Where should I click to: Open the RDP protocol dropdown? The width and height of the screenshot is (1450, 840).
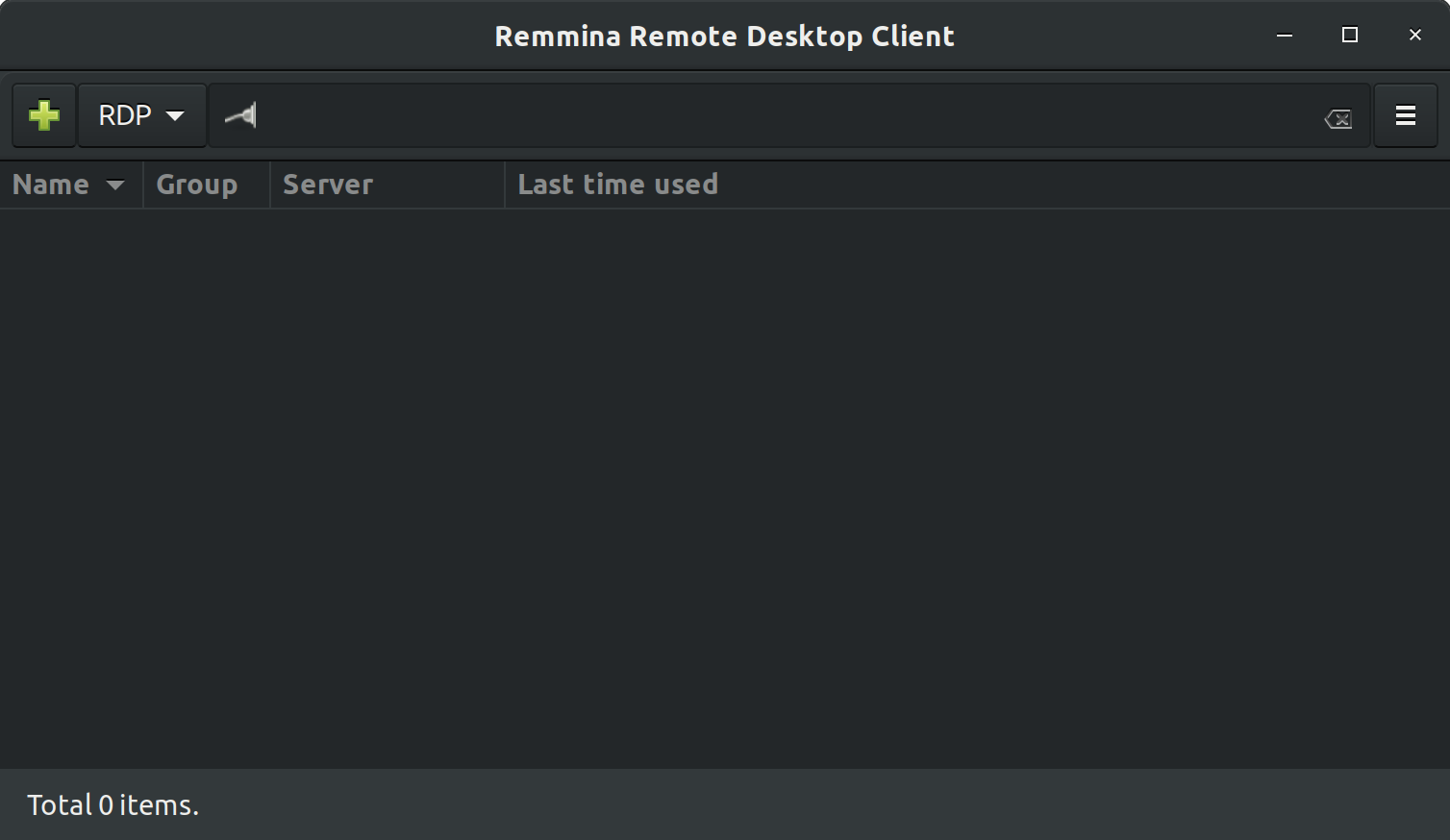click(142, 115)
